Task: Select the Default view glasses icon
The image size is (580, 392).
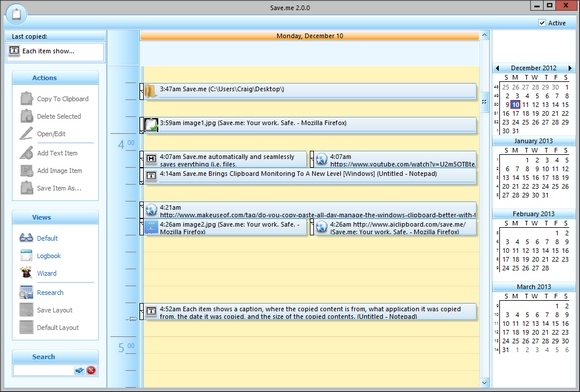Action: pos(26,238)
